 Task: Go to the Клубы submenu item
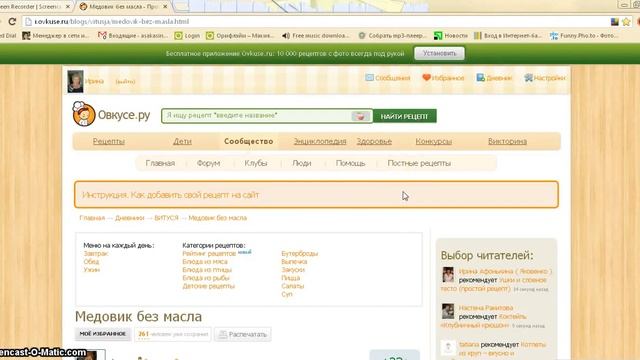coord(256,163)
